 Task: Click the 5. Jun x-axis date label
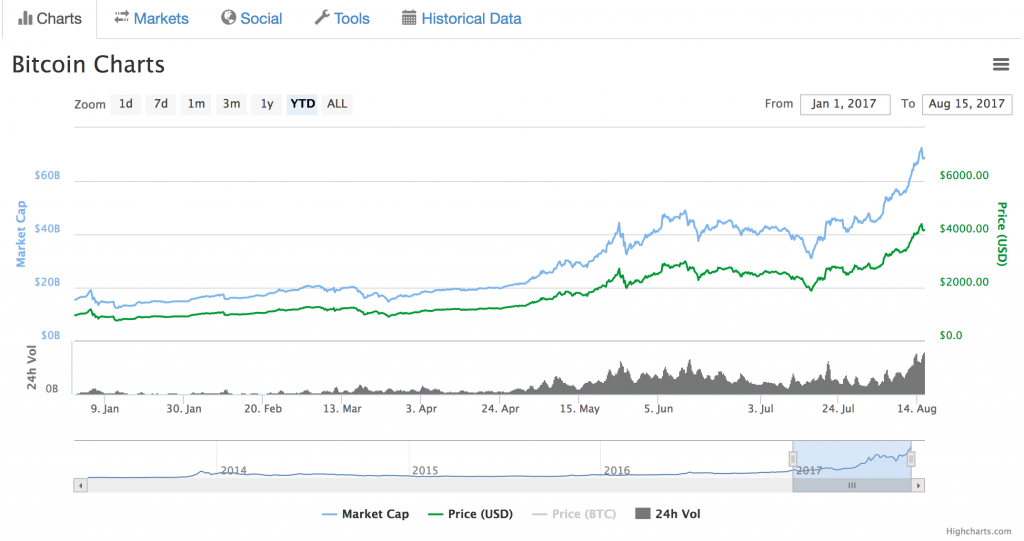[x=658, y=408]
